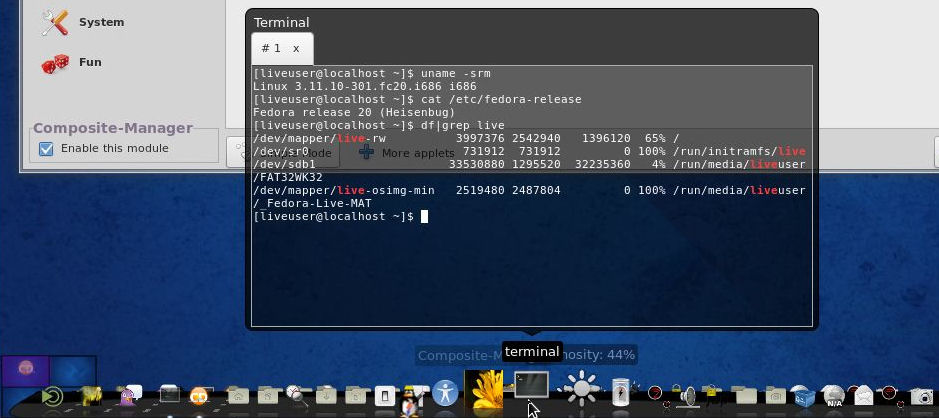Click 'Fedora release 20 (Heisenbug)' output
This screenshot has height=418, width=939.
tap(355, 113)
